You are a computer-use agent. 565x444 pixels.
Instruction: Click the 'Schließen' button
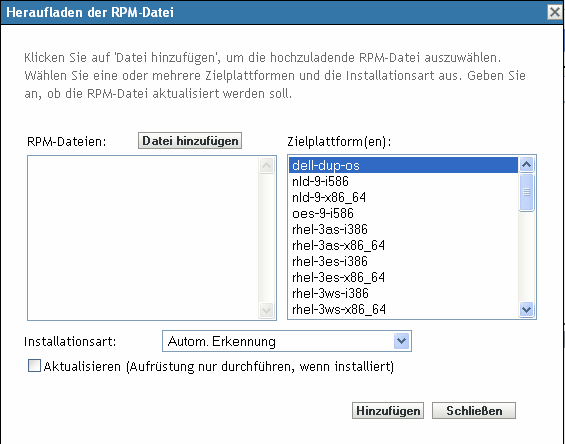click(474, 411)
